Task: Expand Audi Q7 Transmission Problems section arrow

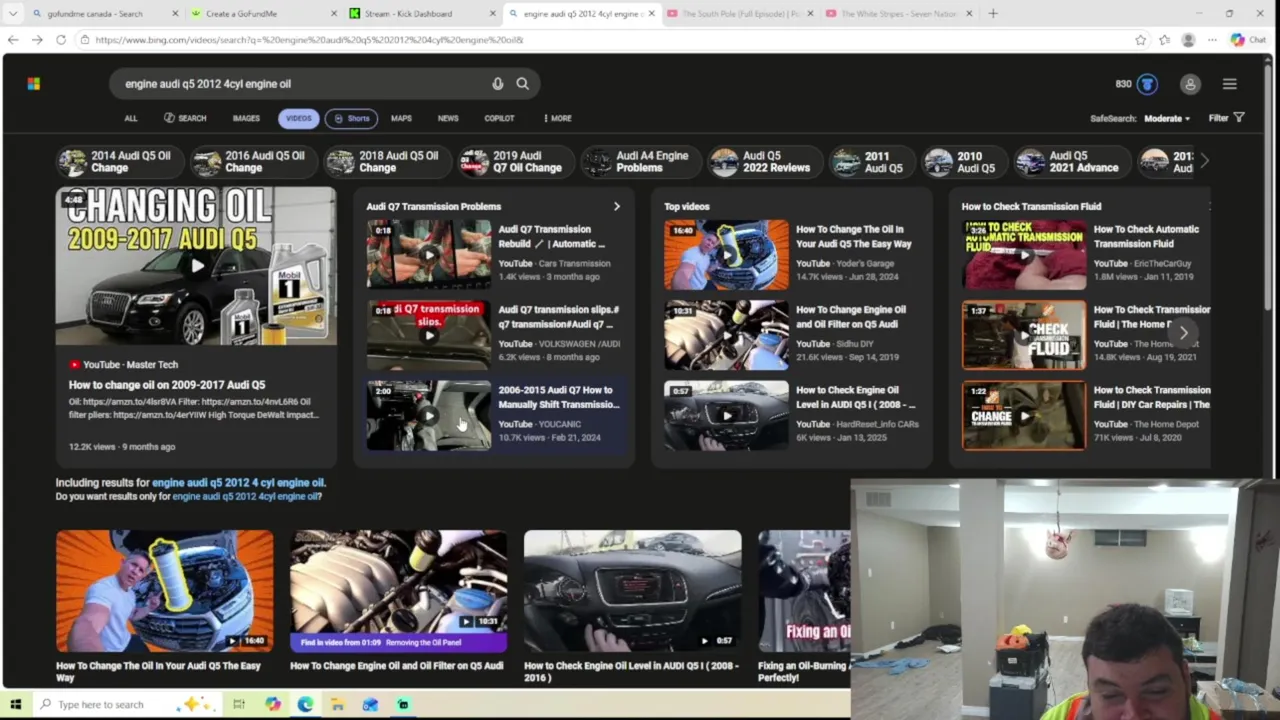Action: pos(616,207)
